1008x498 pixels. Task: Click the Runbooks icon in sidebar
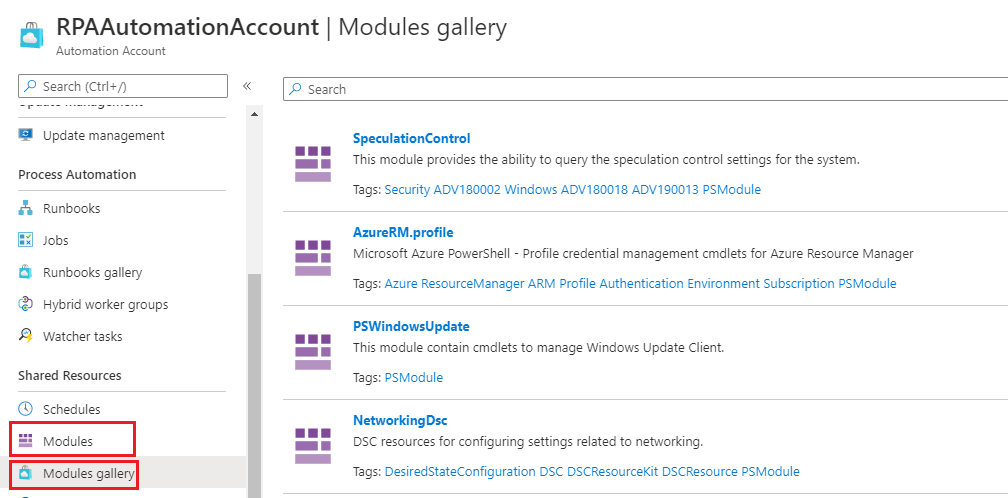click(x=26, y=208)
